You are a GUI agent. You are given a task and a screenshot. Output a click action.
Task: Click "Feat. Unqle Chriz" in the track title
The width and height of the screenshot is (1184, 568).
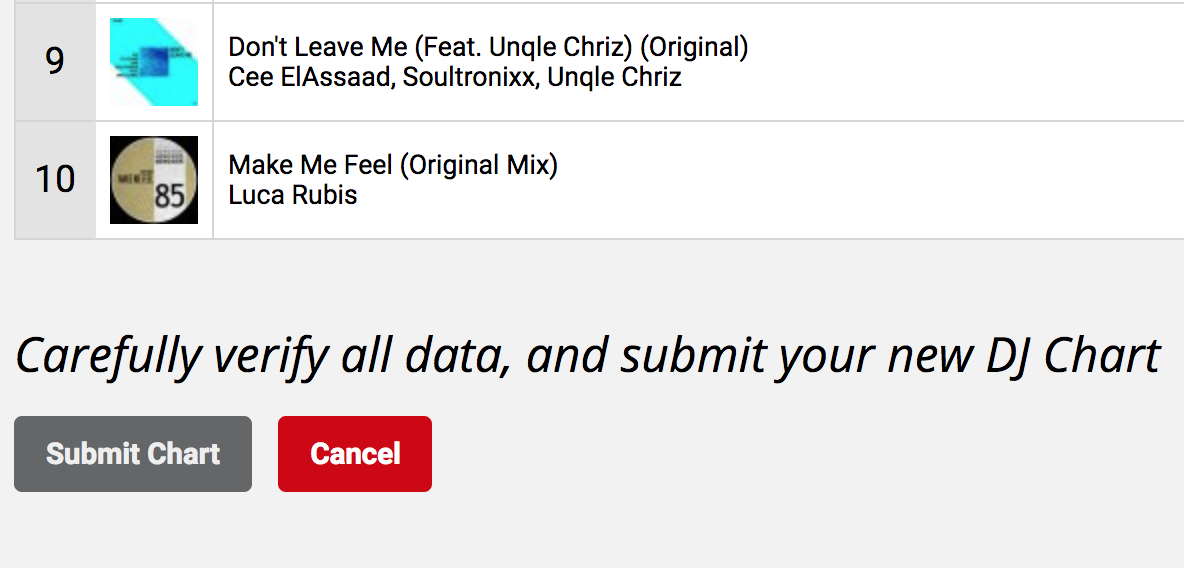click(x=524, y=47)
